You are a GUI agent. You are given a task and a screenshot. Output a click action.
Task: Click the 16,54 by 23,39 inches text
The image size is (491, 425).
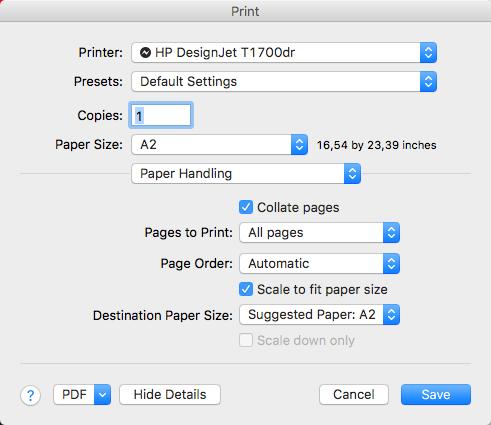pos(376,145)
